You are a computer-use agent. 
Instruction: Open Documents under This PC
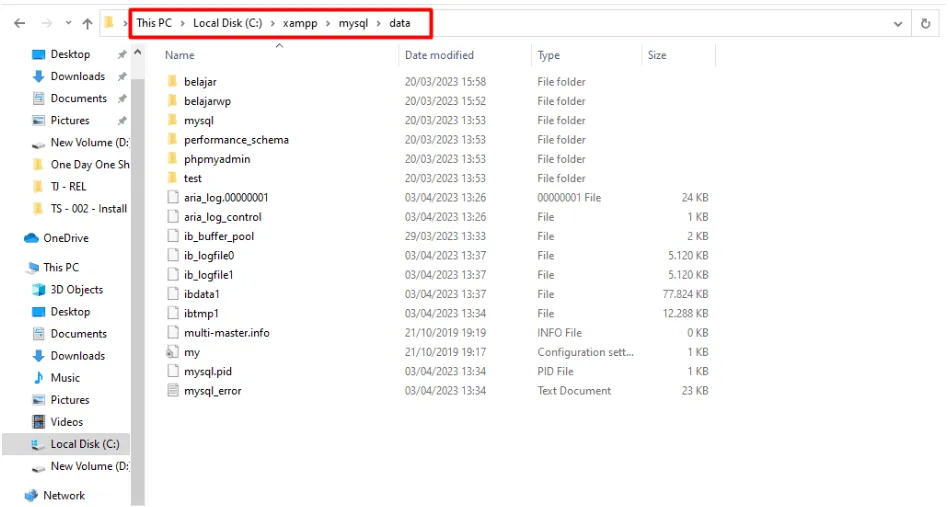[79, 334]
